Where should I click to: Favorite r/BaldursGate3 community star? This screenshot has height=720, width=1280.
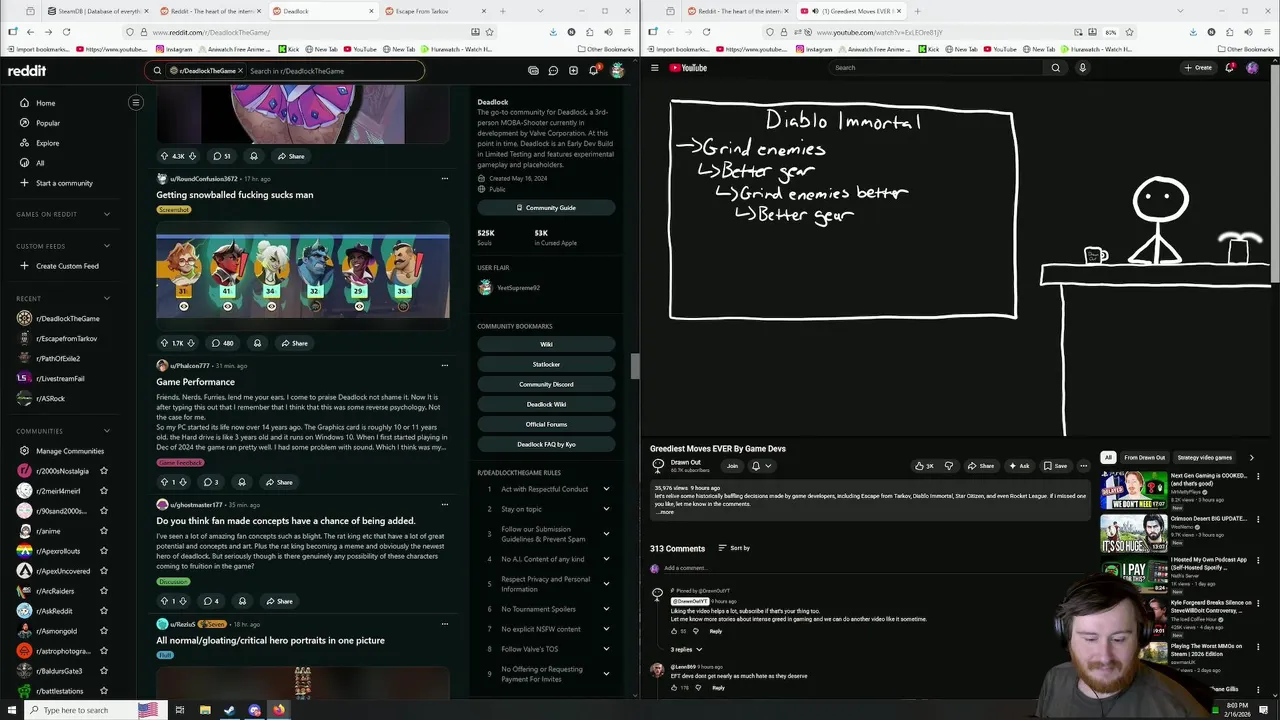pos(104,671)
